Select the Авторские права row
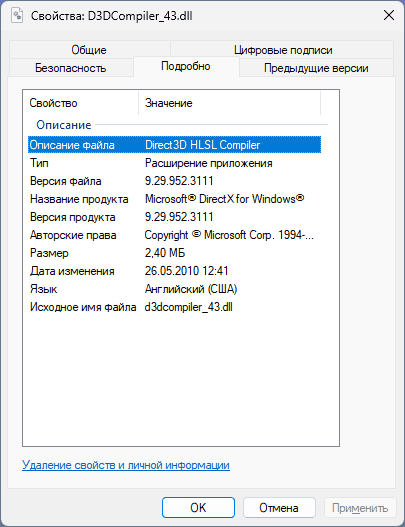 (174, 235)
